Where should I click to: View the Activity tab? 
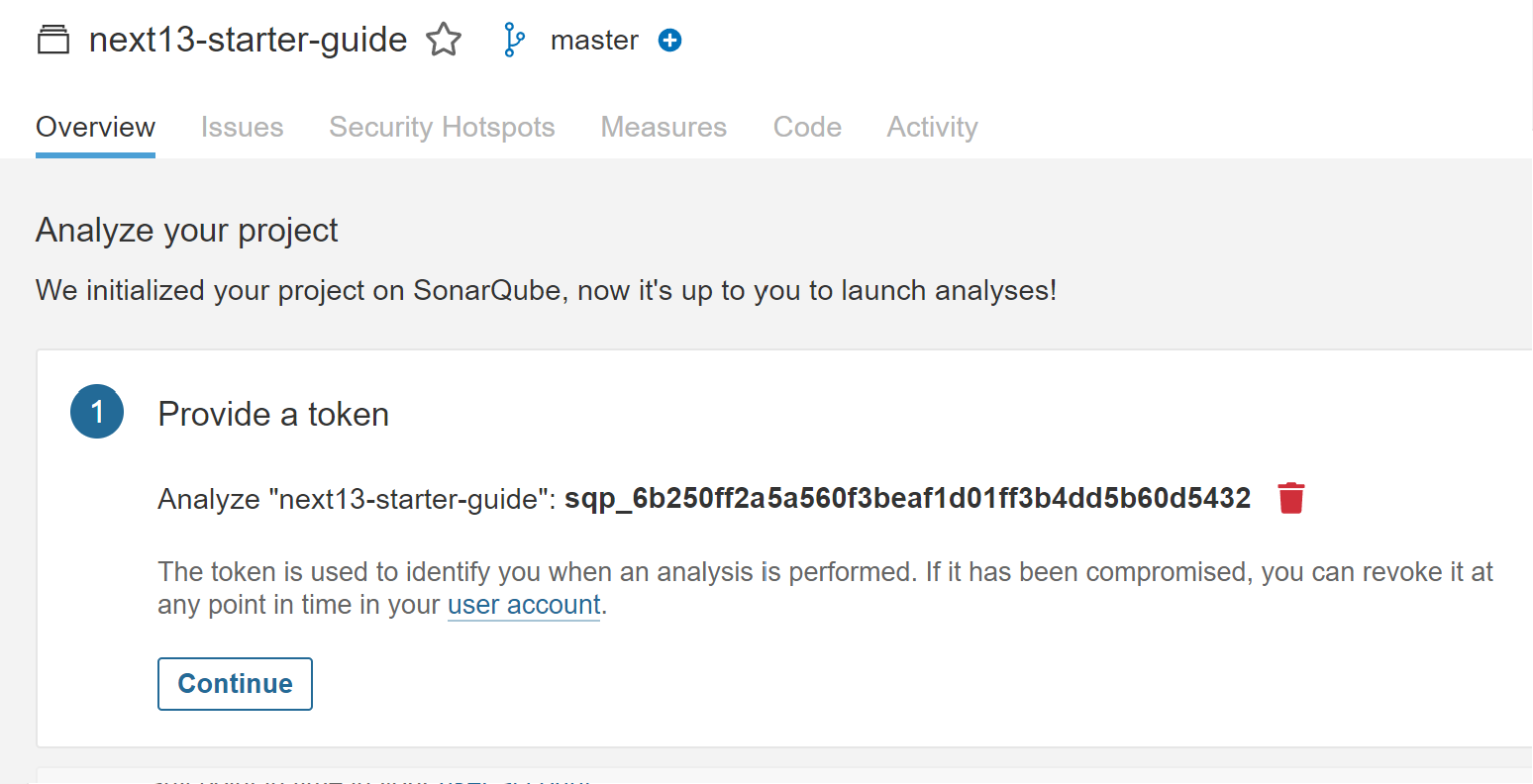[x=932, y=128]
